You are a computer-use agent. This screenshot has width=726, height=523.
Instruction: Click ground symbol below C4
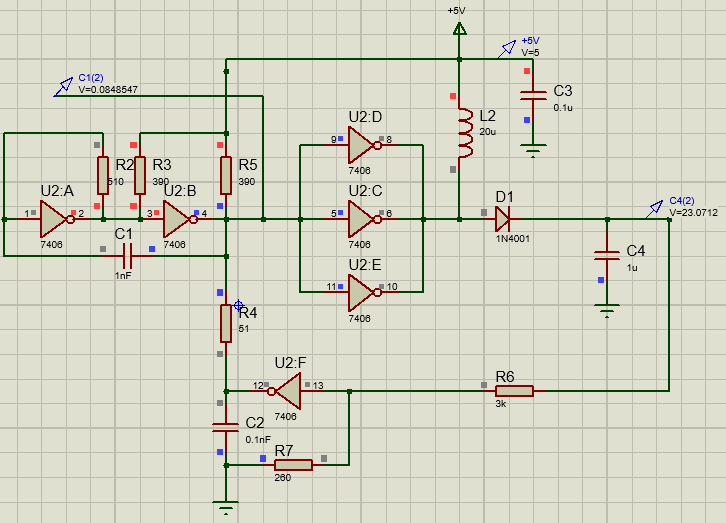(607, 311)
